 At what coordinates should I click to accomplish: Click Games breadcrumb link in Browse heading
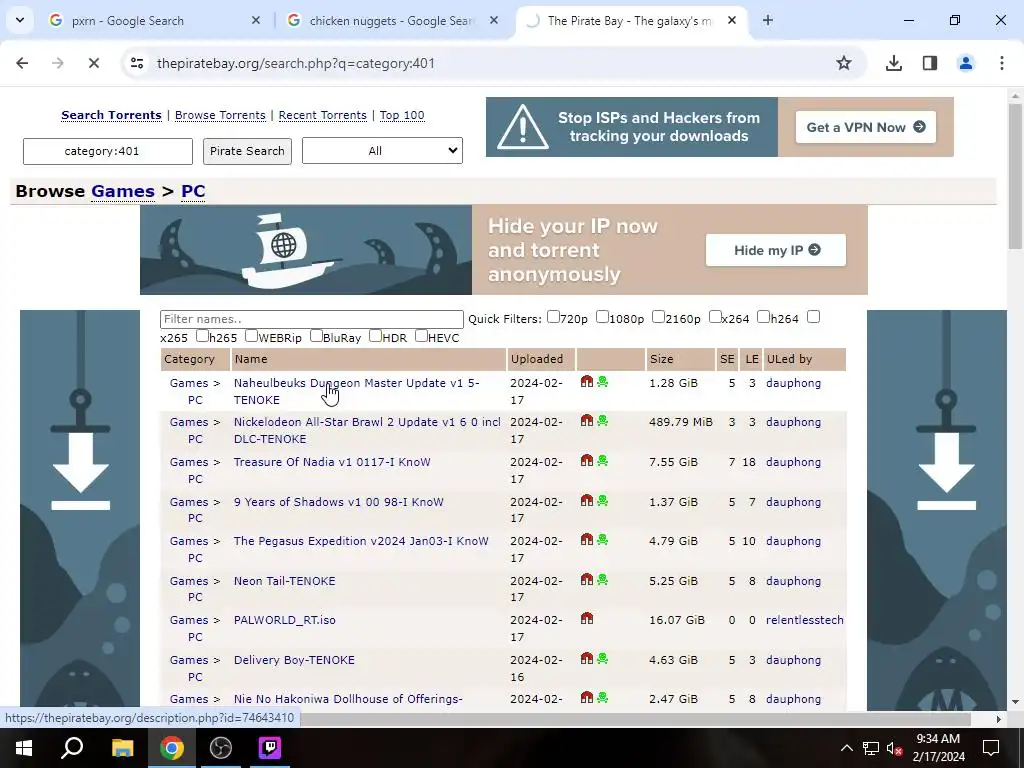pos(123,191)
